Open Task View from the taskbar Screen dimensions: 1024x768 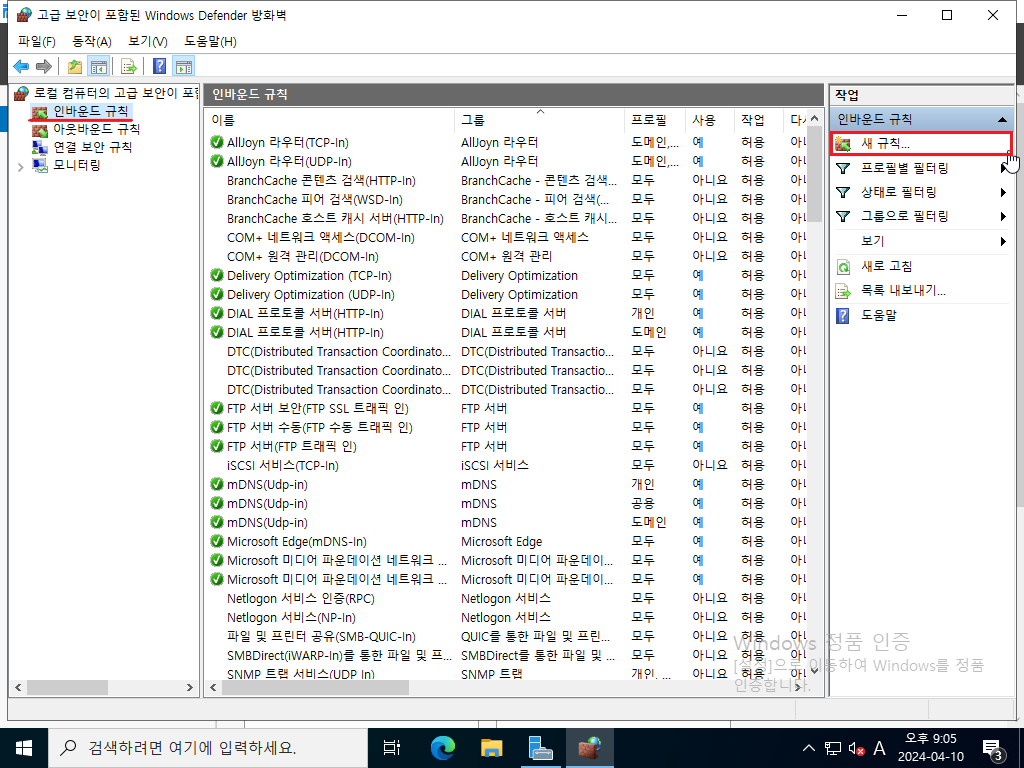pyautogui.click(x=392, y=748)
